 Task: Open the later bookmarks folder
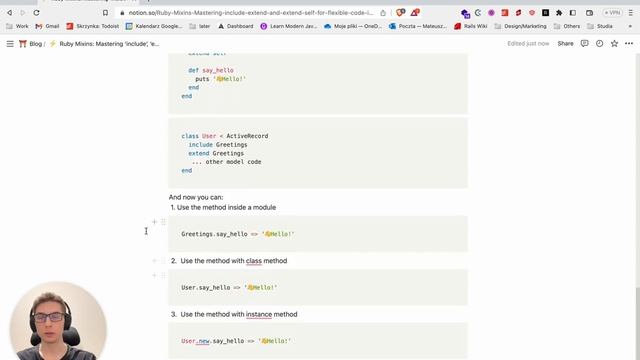click(200, 26)
